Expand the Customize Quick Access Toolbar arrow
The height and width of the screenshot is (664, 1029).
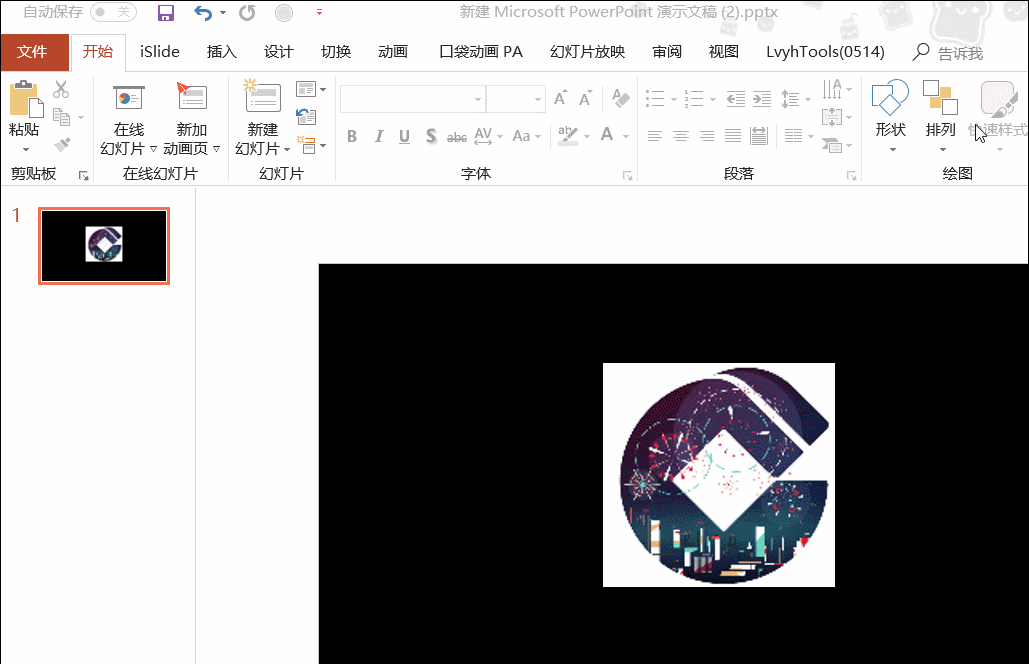[x=319, y=13]
